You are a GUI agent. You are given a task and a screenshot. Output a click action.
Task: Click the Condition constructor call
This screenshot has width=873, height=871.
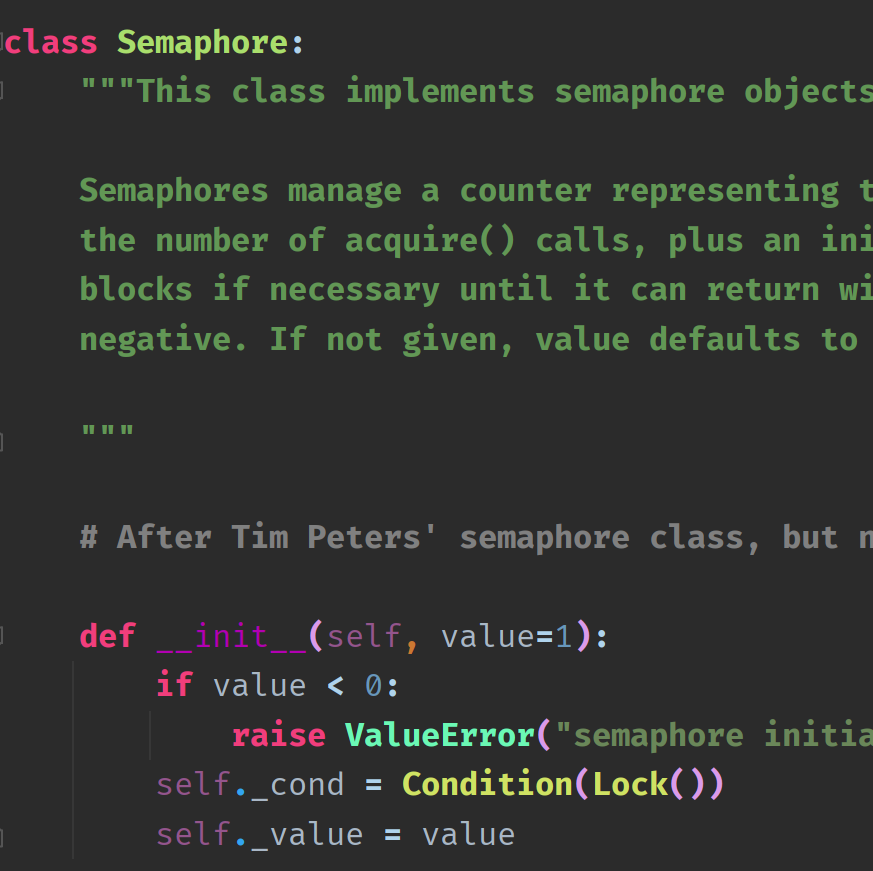tap(487, 785)
